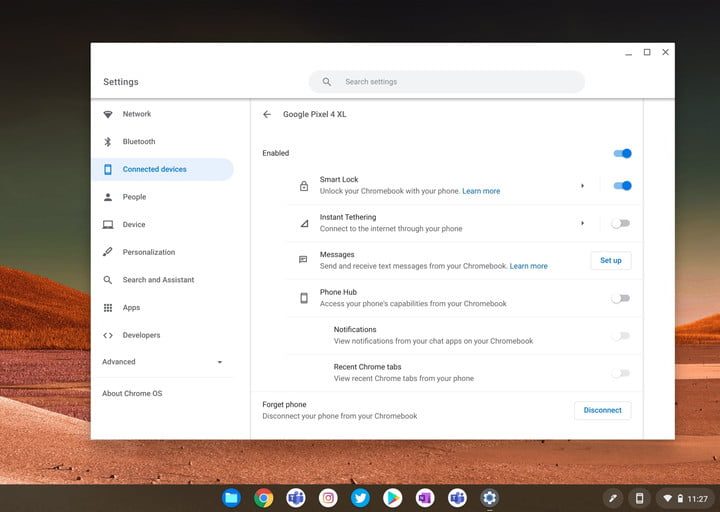Enable the Instant Tethering toggle
Viewport: 720px width, 512px height.
coord(621,223)
